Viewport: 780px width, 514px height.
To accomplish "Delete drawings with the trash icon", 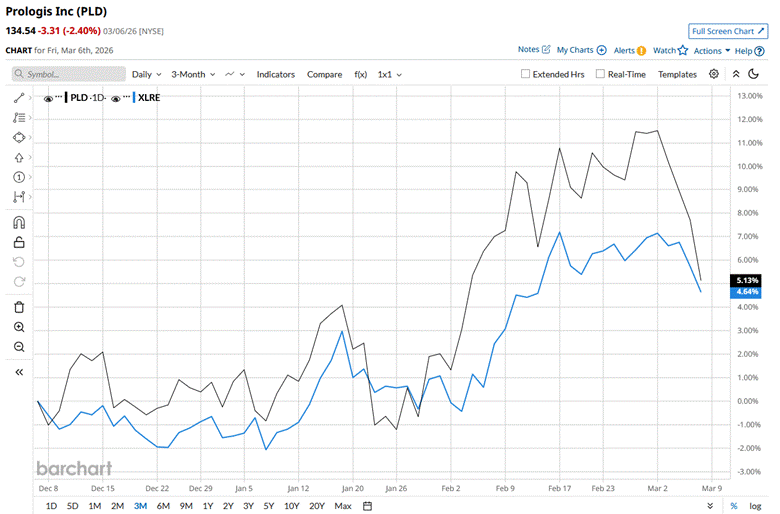I will tap(19, 307).
